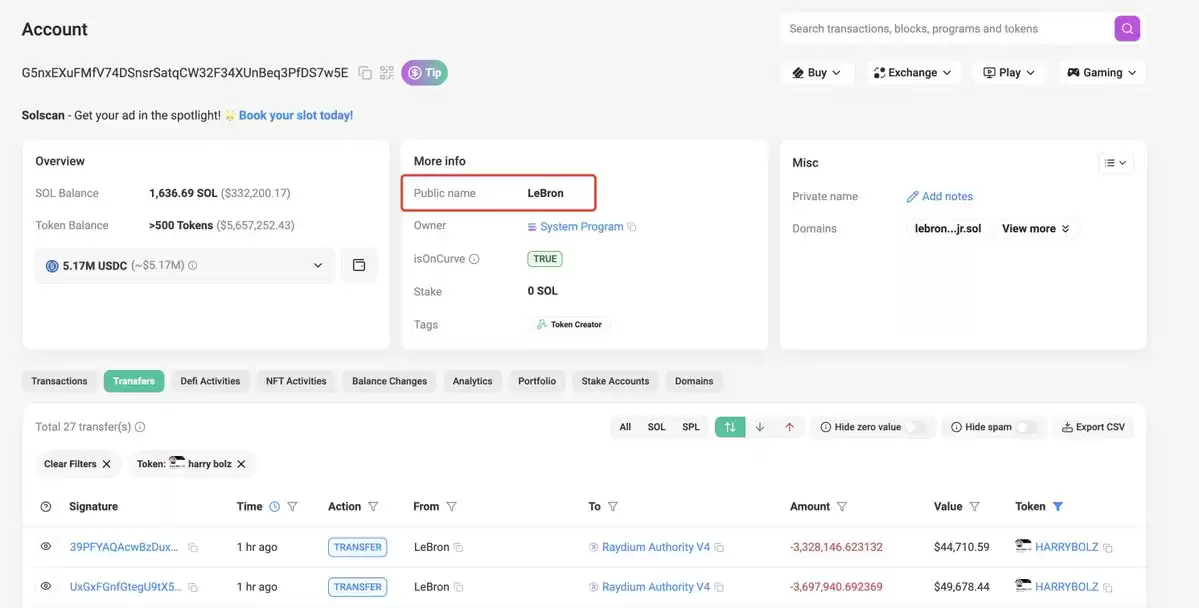Click the lebron...jr.sol domain
Viewport: 1199px width, 608px height.
pyautogui.click(x=948, y=229)
